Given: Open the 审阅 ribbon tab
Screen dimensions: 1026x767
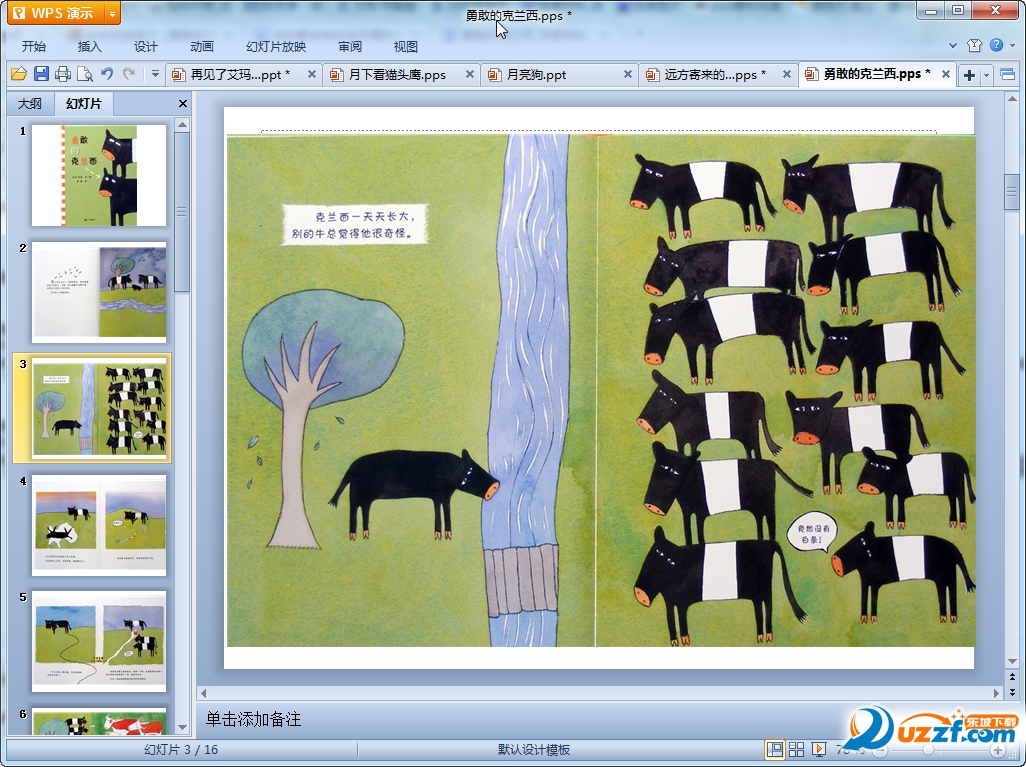Looking at the screenshot, I should tap(350, 46).
